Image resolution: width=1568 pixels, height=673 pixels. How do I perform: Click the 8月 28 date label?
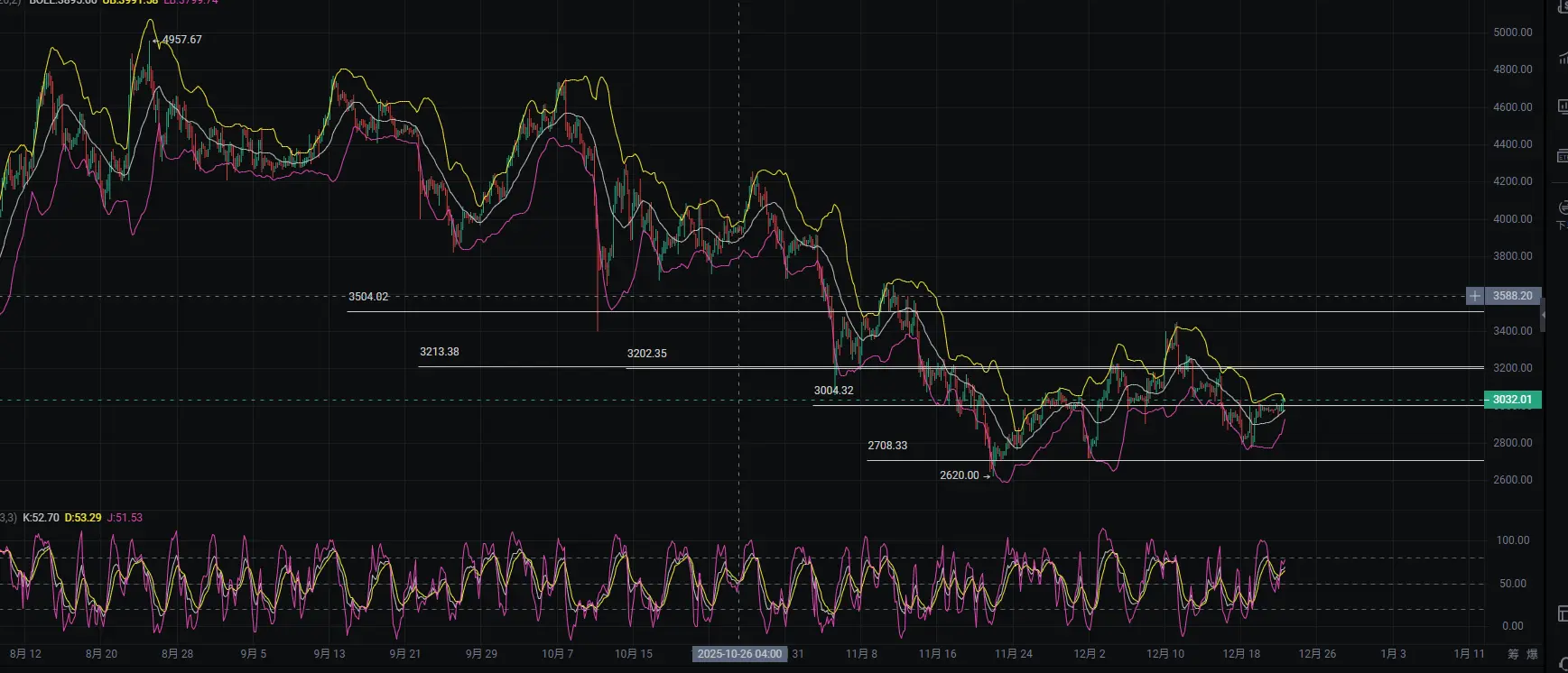[x=177, y=654]
